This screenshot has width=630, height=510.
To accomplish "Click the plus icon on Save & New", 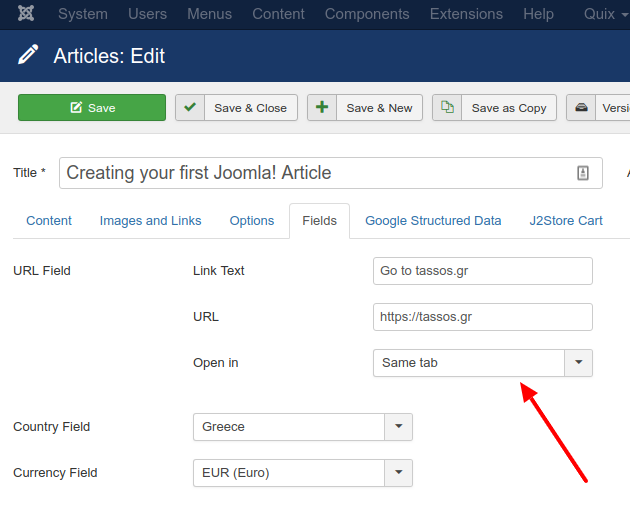I will (x=322, y=107).
